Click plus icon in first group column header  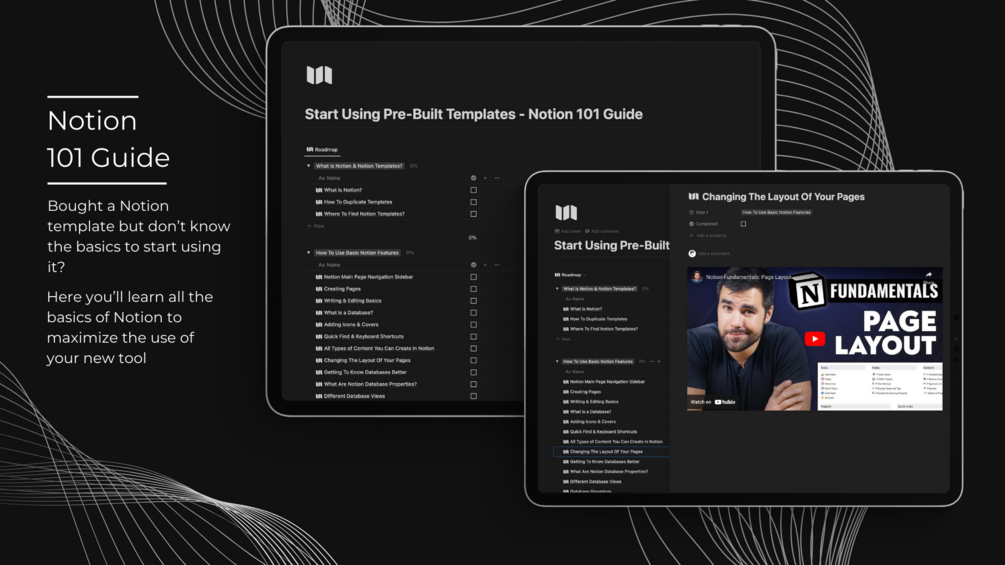(485, 178)
